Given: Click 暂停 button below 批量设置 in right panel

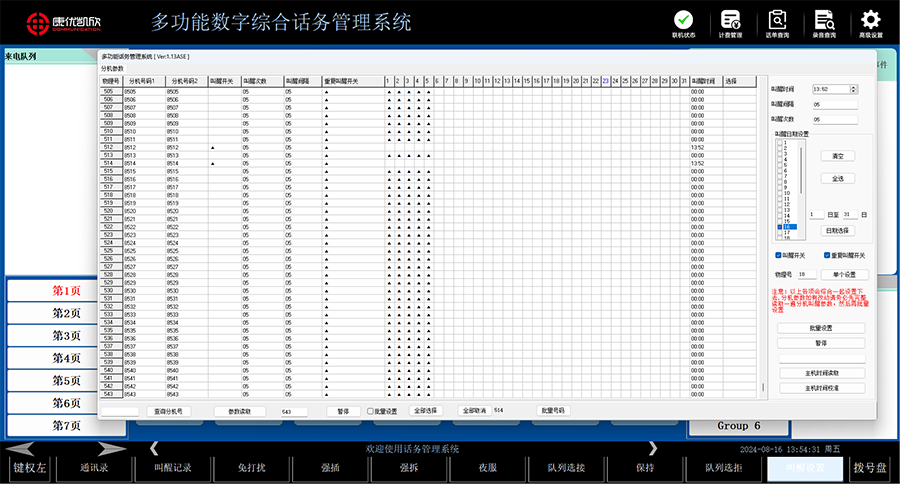Looking at the screenshot, I should pos(821,343).
